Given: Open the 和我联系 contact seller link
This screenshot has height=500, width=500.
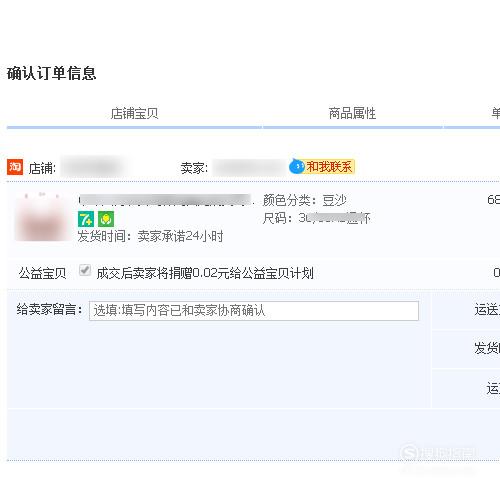Looking at the screenshot, I should (329, 167).
